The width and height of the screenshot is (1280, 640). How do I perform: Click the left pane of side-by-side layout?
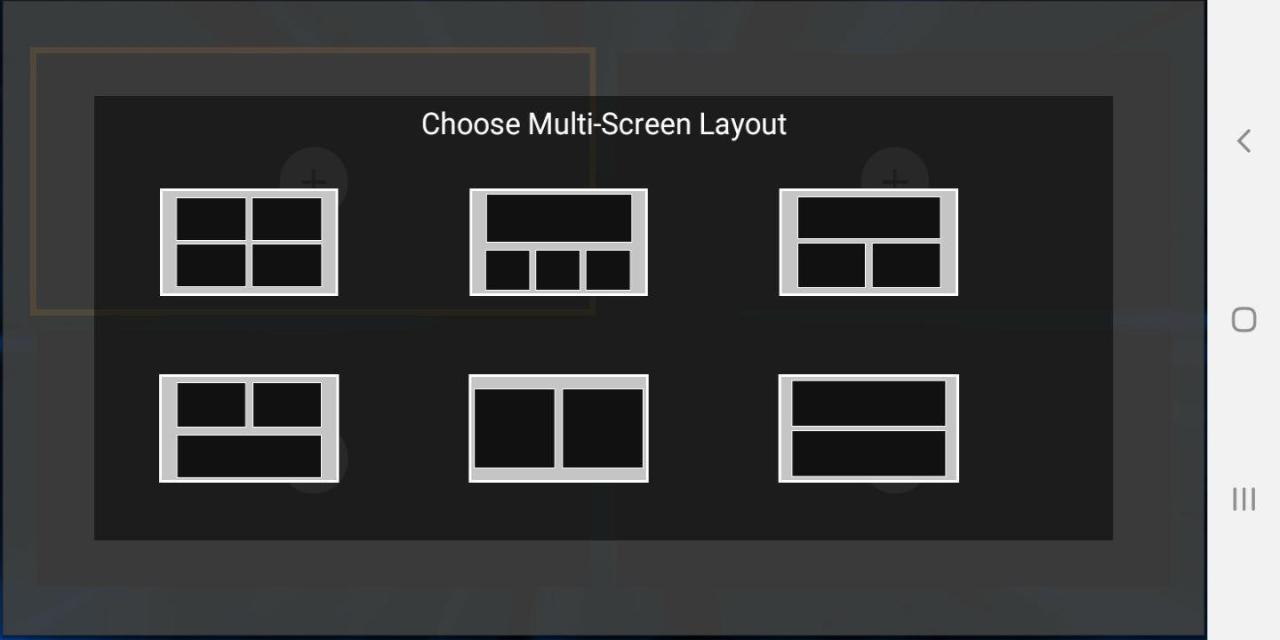514,428
